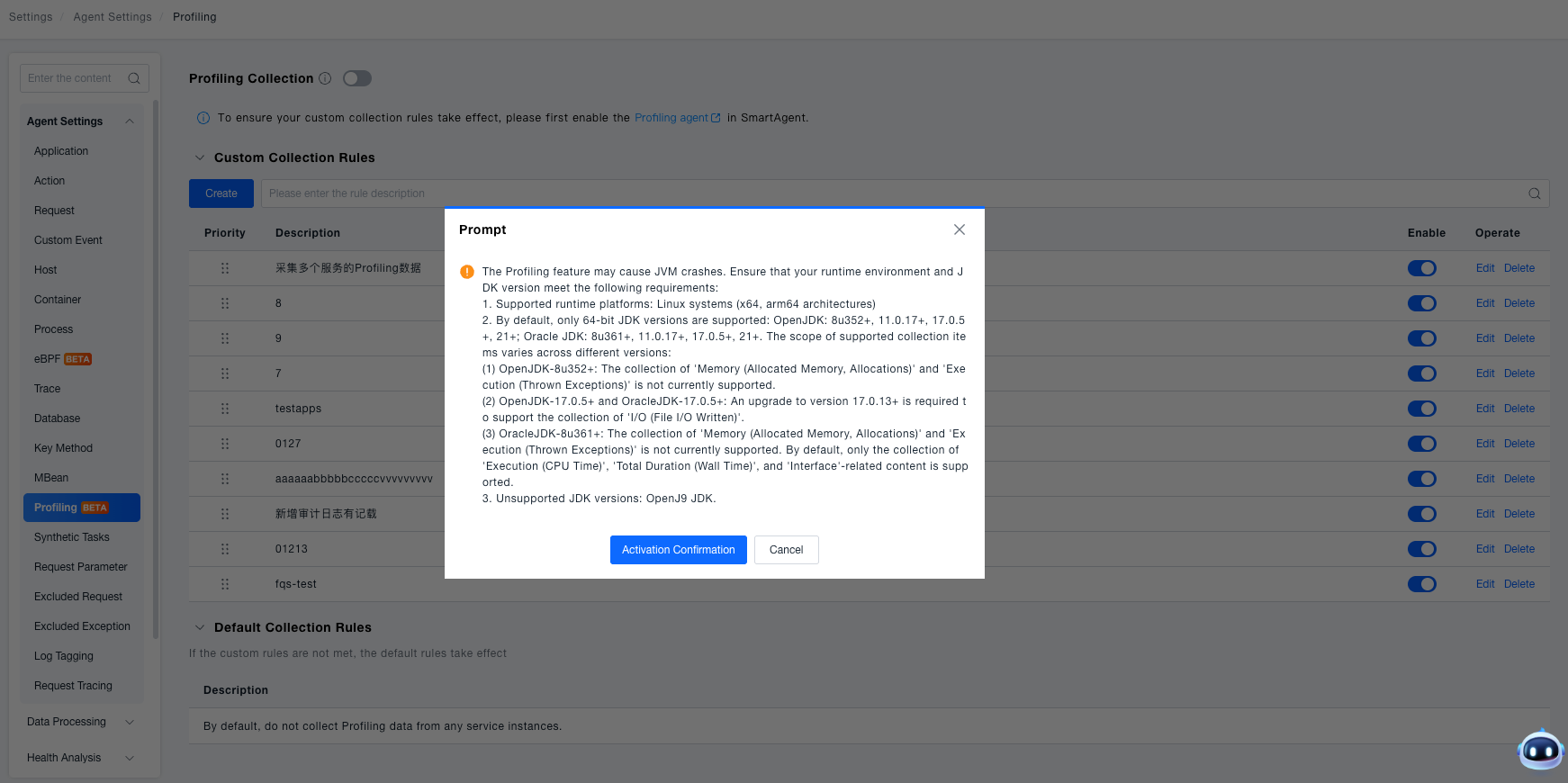
Task: Go to Settings in the breadcrumb
Action: coord(31,17)
